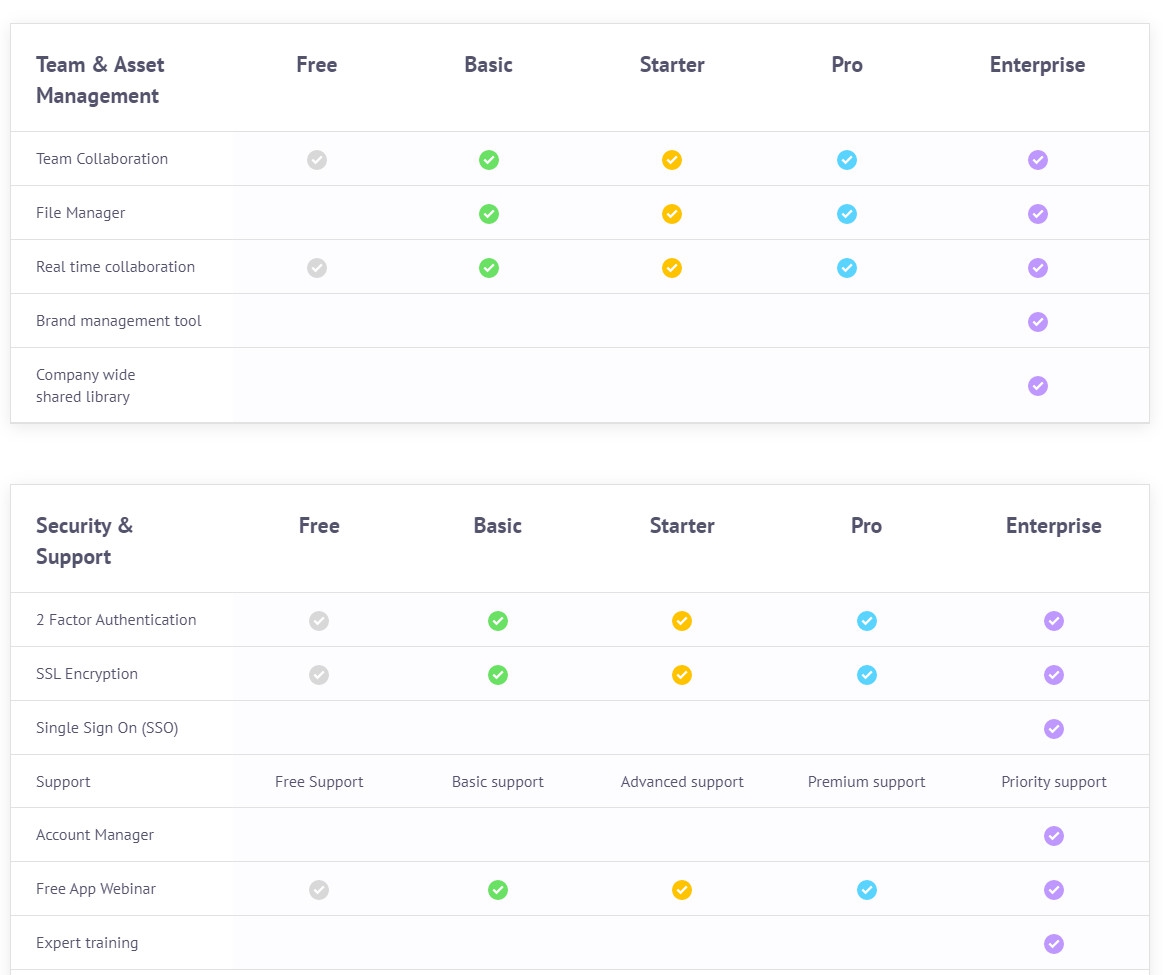
Task: Click Enterprise checkmark for Account Manager
Action: coord(1054,836)
